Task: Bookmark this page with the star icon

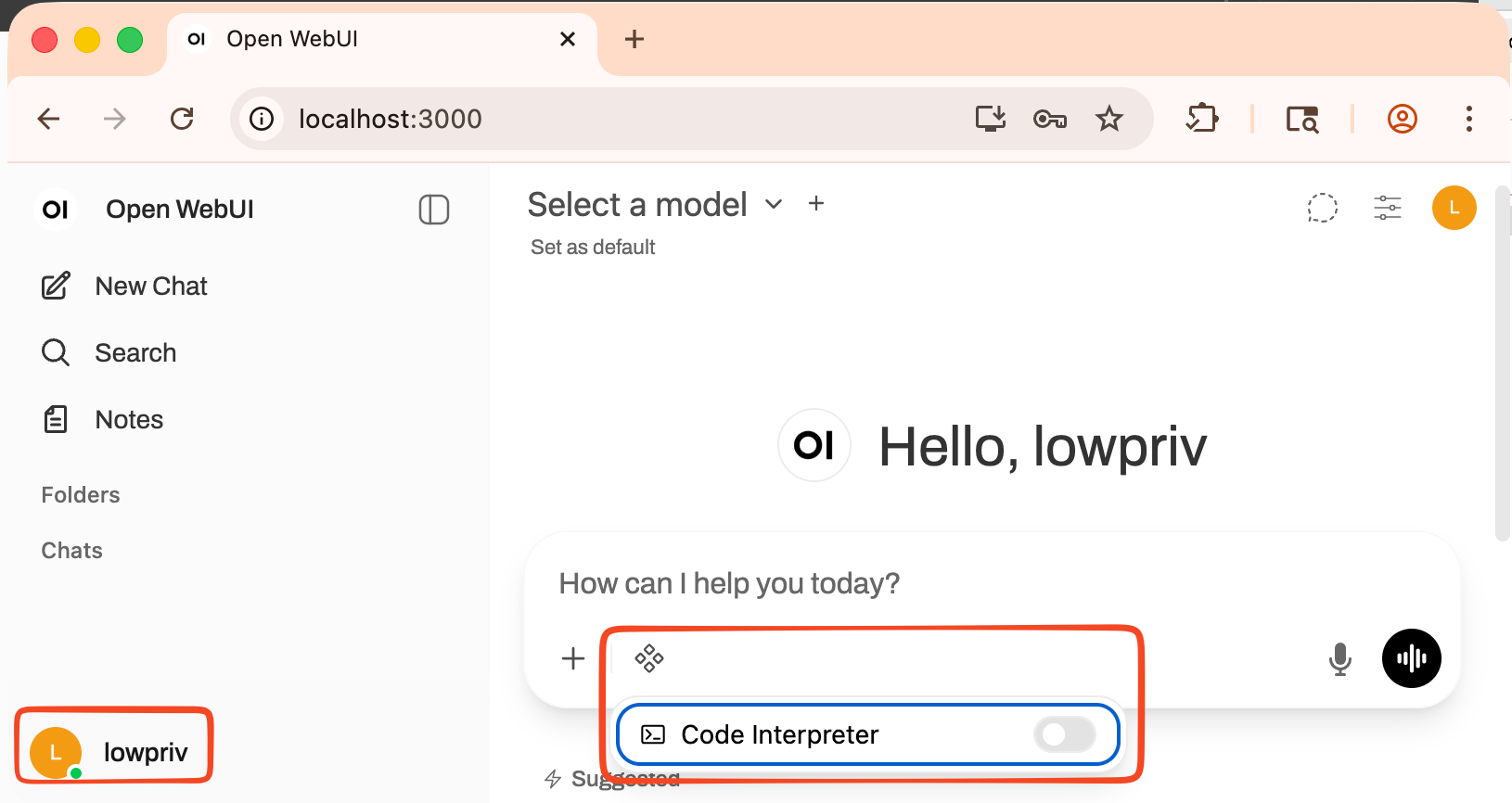Action: pos(1108,119)
